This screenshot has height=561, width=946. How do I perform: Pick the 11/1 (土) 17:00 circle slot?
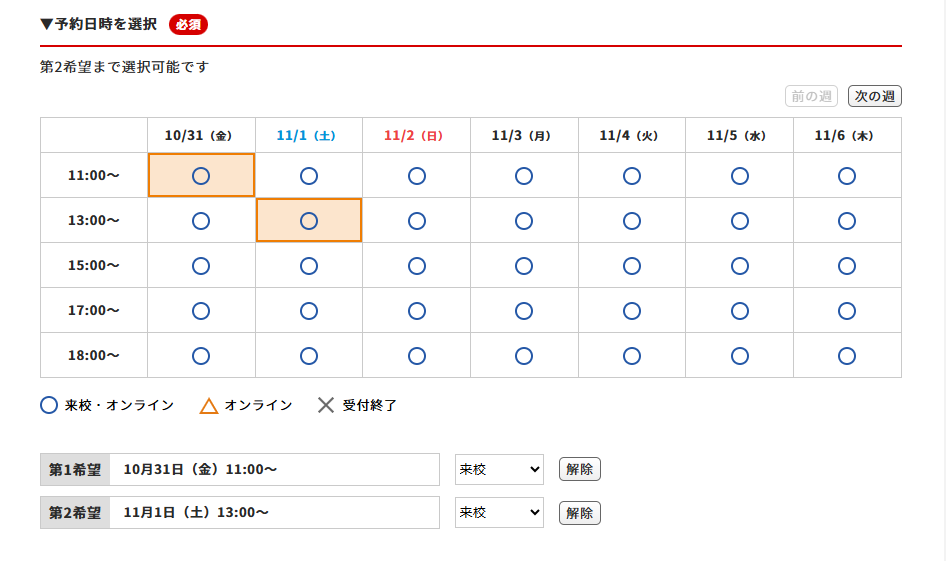pyautogui.click(x=309, y=311)
